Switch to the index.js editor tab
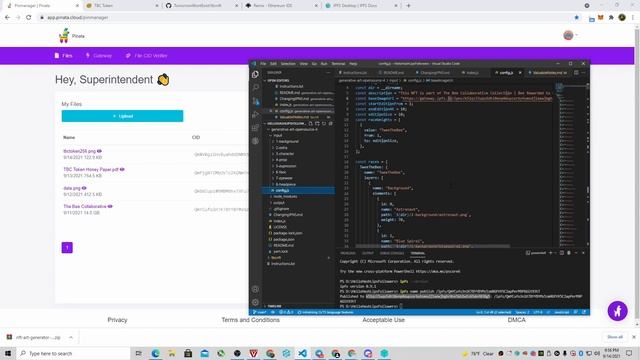Image resolution: width=640 pixels, height=360 pixels. point(472,73)
